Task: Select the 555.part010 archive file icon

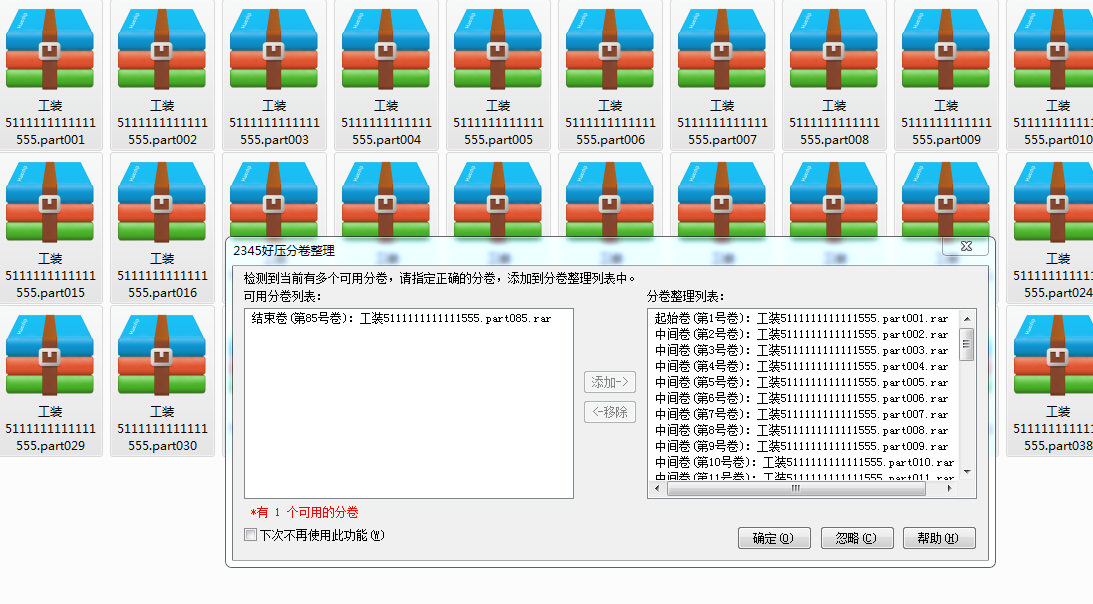Action: click(1054, 49)
